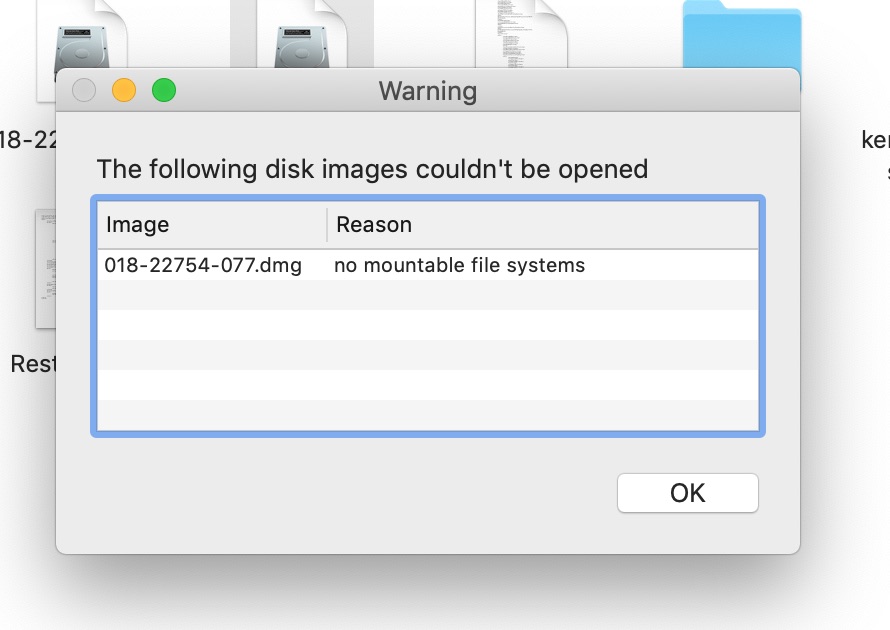Select the text document icon at top
This screenshot has height=630, width=890.
point(521,34)
